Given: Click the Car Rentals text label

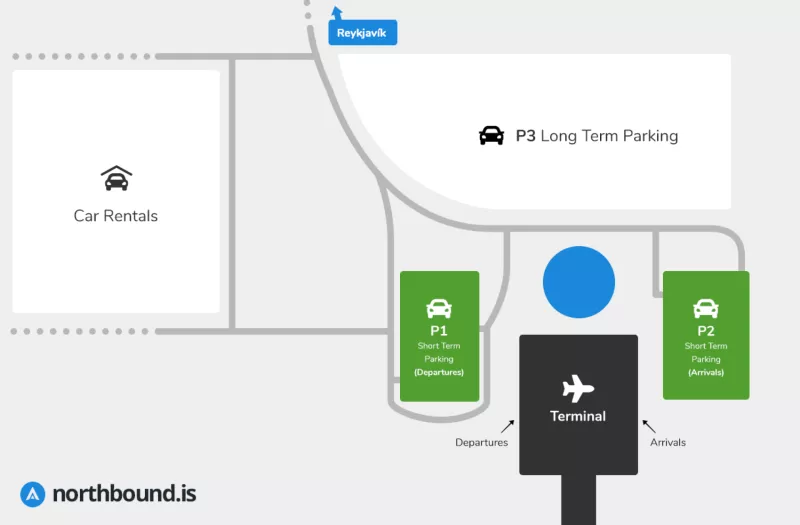Looking at the screenshot, I should click(x=116, y=216).
